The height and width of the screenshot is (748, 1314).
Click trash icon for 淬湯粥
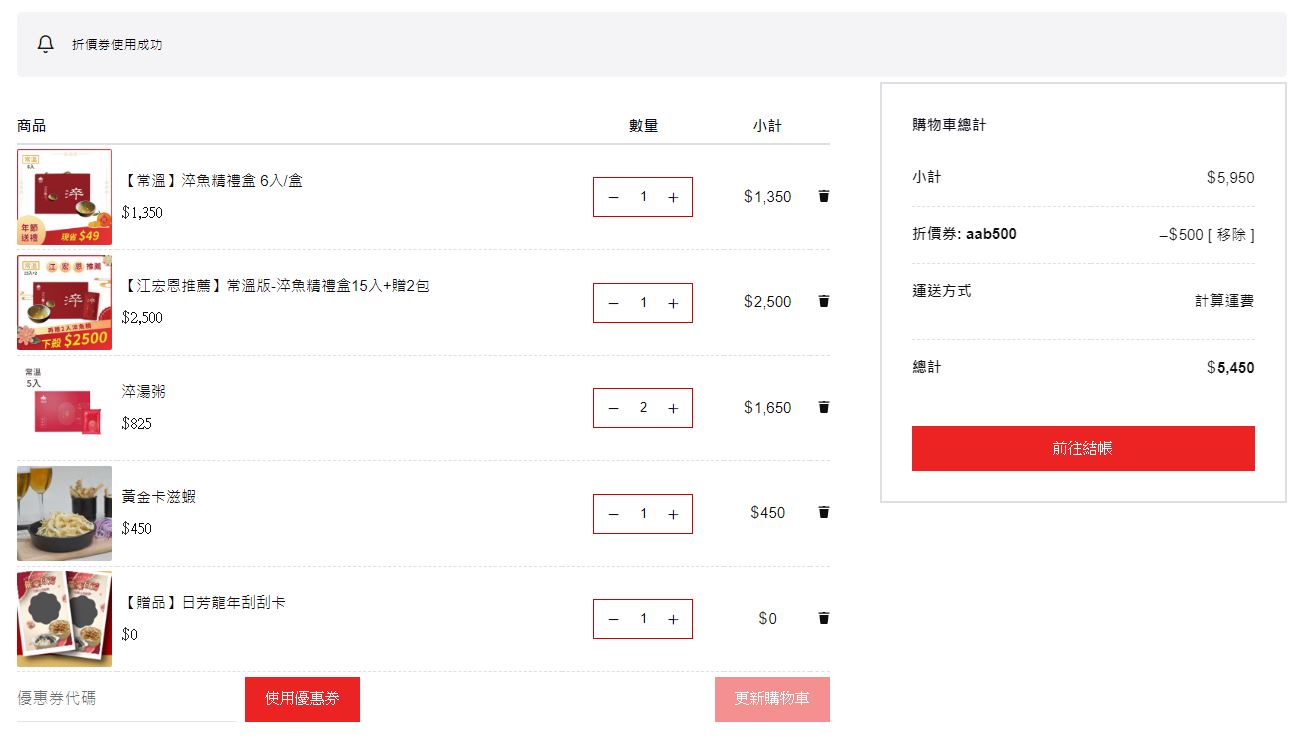[x=823, y=407]
